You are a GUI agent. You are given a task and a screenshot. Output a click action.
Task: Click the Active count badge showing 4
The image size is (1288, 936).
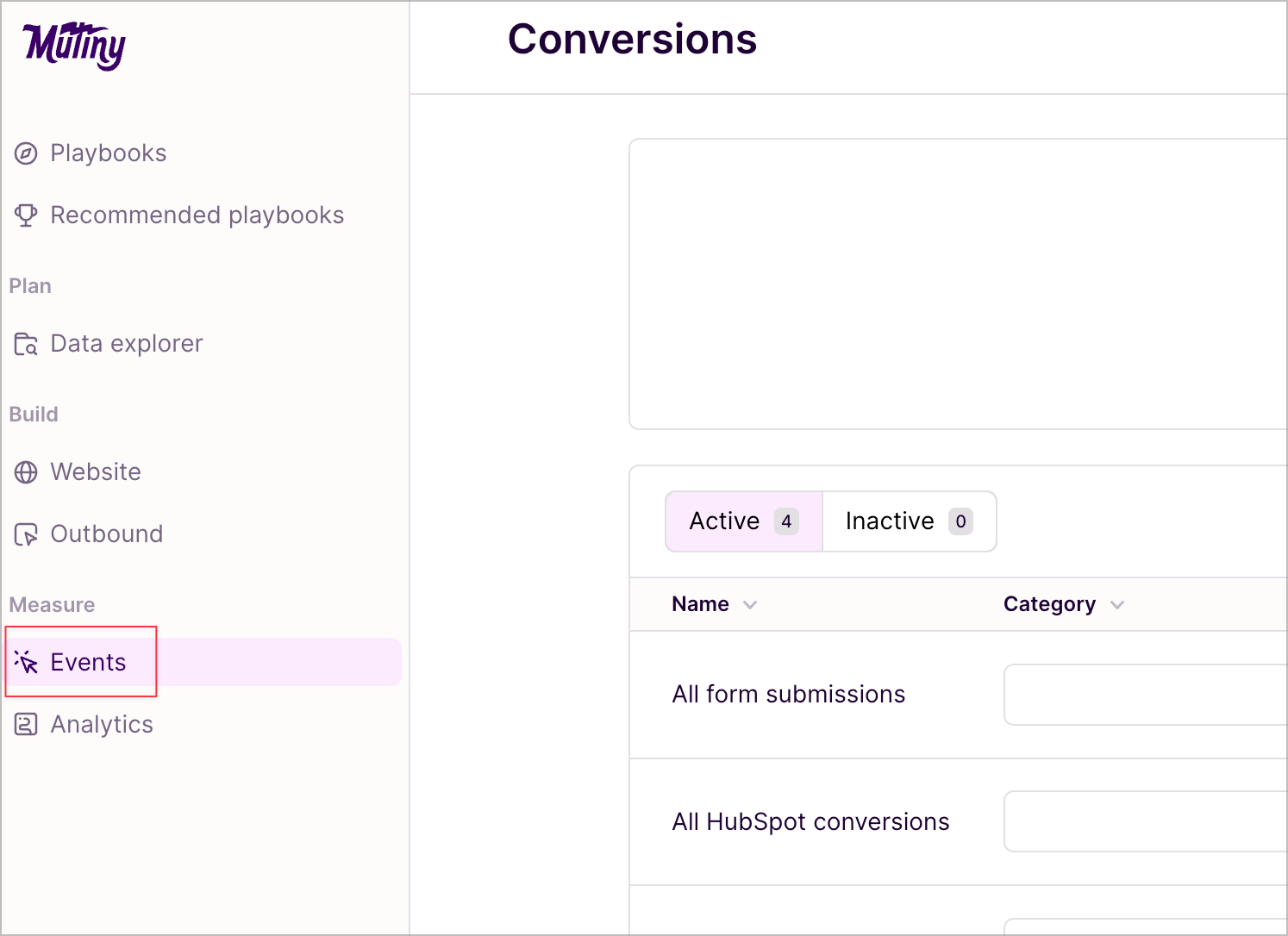click(787, 521)
